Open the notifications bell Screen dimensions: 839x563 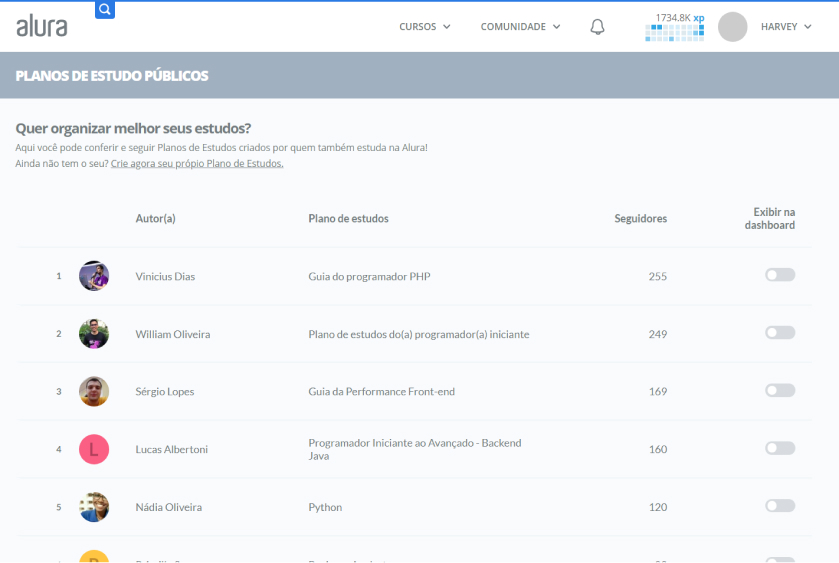click(597, 27)
